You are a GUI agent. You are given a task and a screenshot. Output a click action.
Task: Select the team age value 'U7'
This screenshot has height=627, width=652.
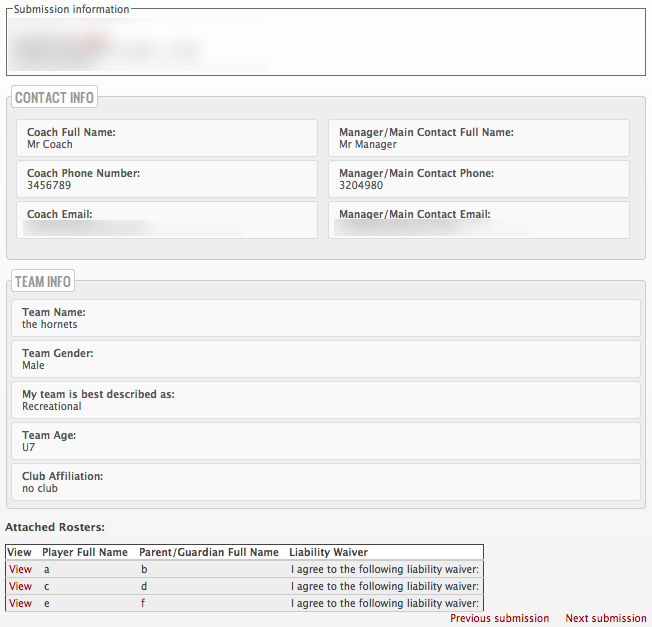(x=29, y=447)
